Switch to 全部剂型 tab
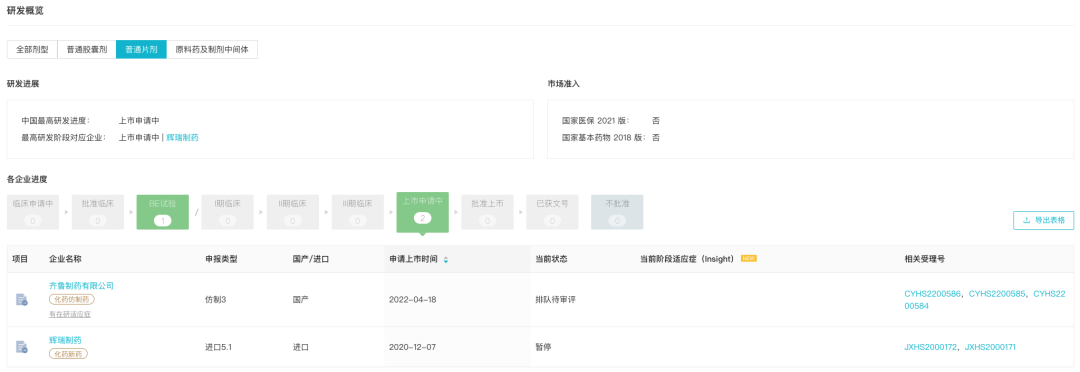1080x372 pixels. pos(32,50)
